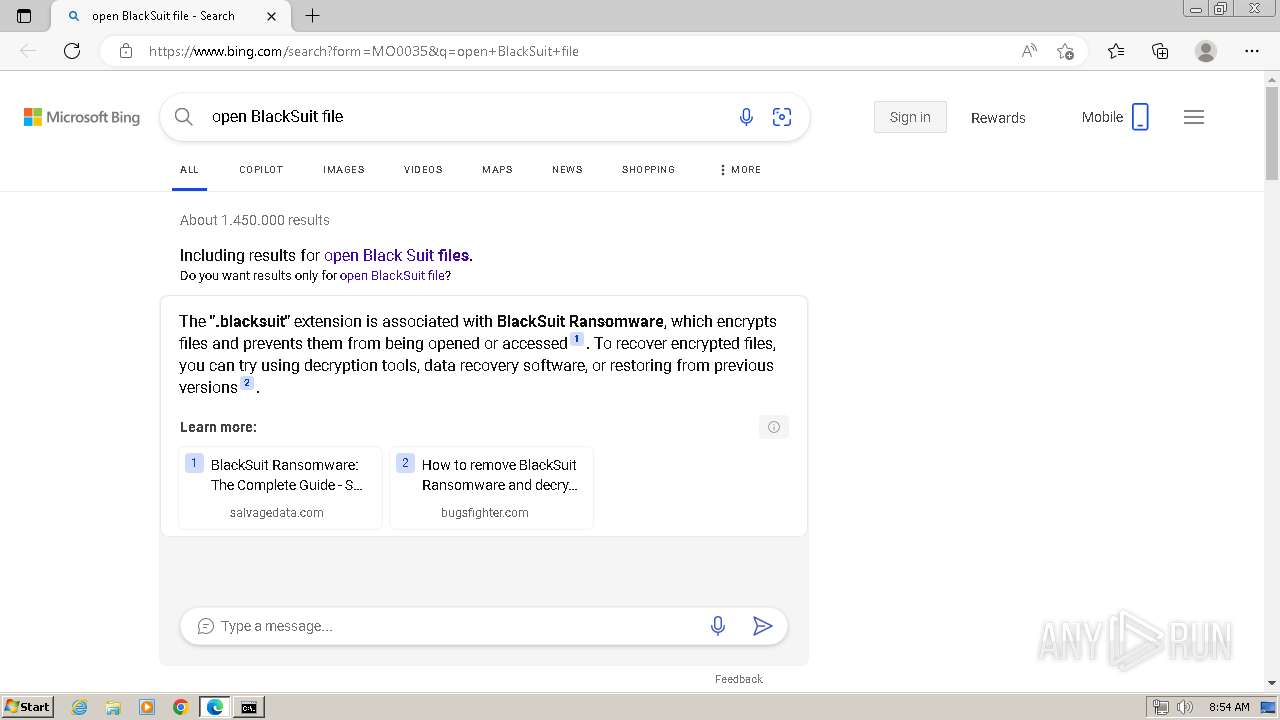Click the search magnifier icon
The height and width of the screenshot is (720, 1280).
point(184,117)
